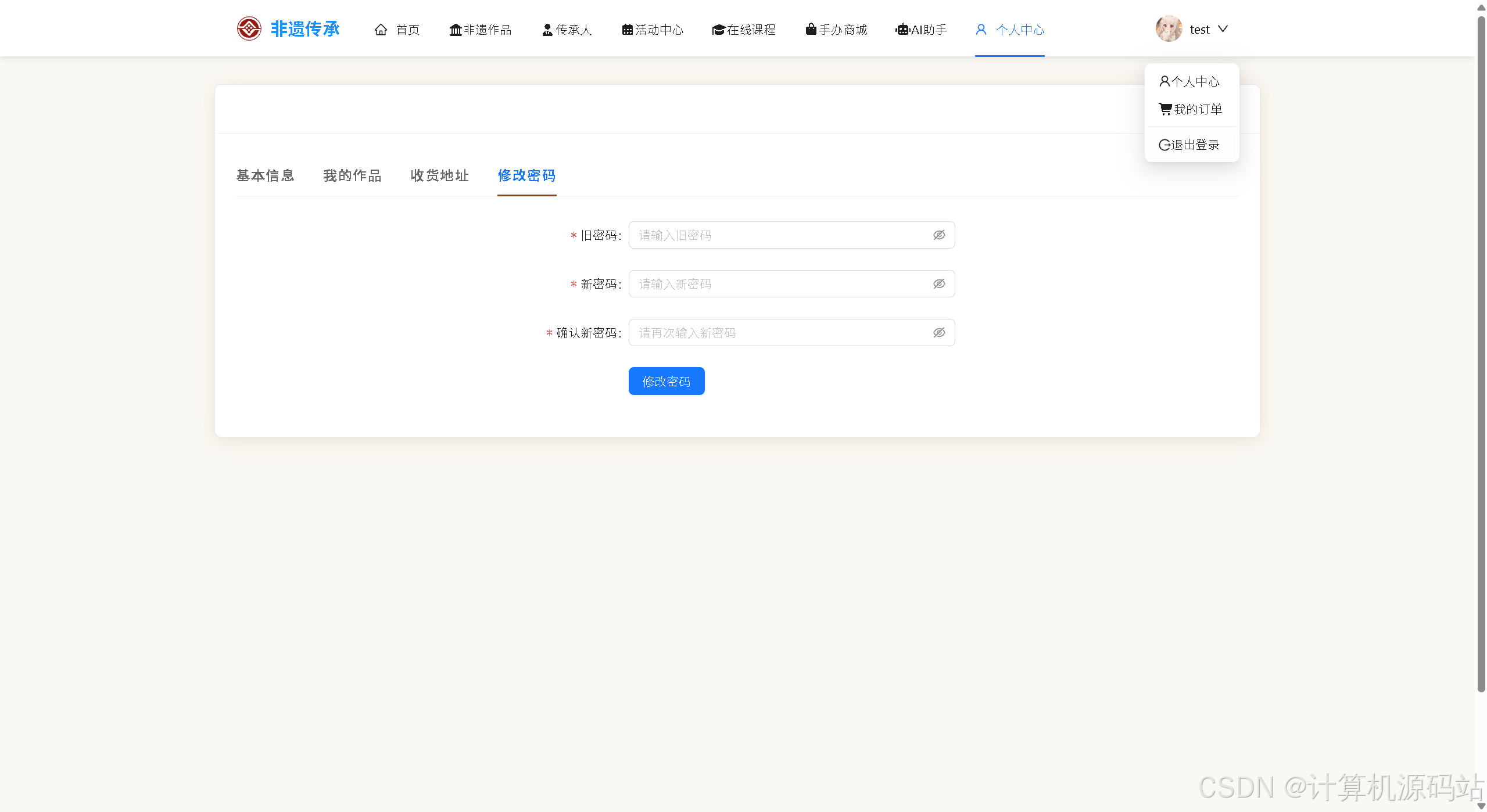Click the calendar icon for 活动中心
The image size is (1487, 812).
point(627,30)
